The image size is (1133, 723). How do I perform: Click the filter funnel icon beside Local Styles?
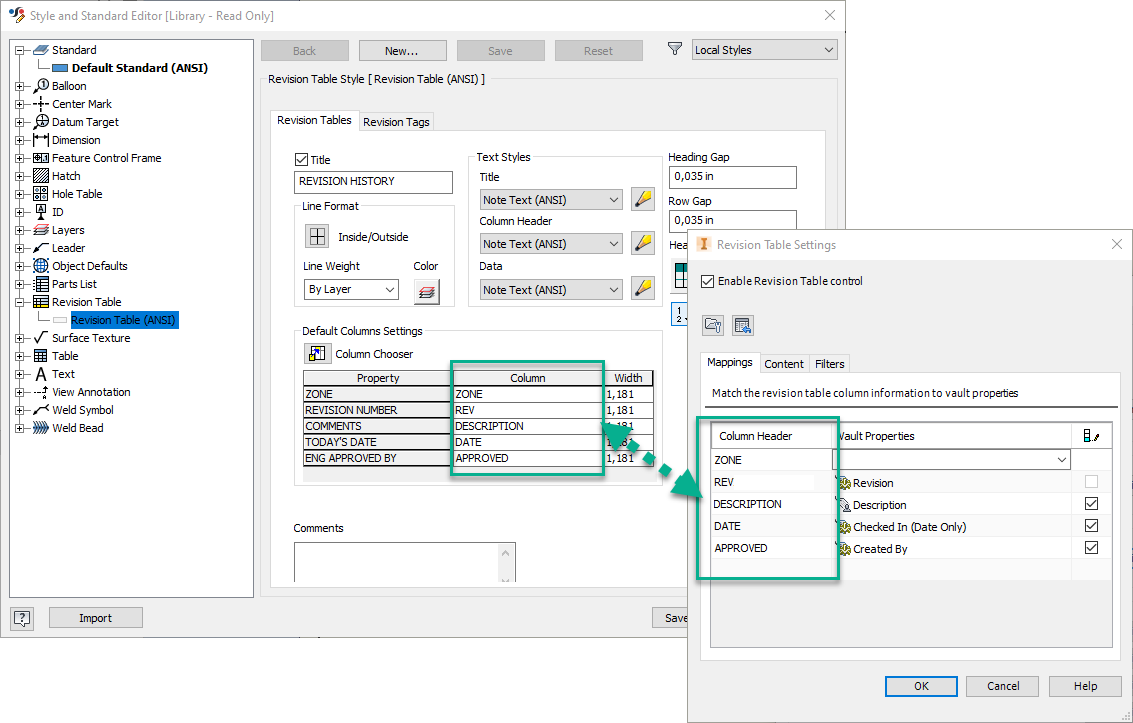[675, 48]
